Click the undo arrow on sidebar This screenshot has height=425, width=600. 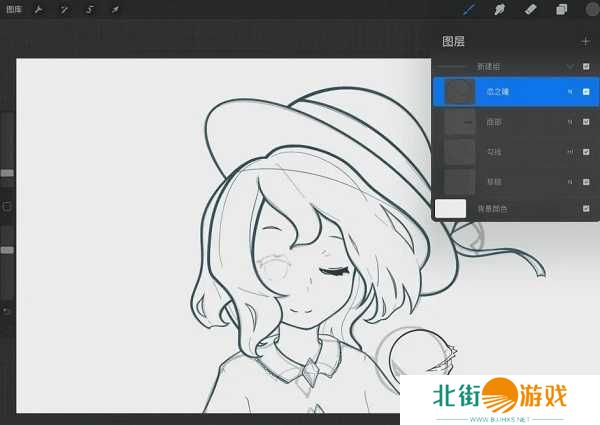tap(7, 311)
